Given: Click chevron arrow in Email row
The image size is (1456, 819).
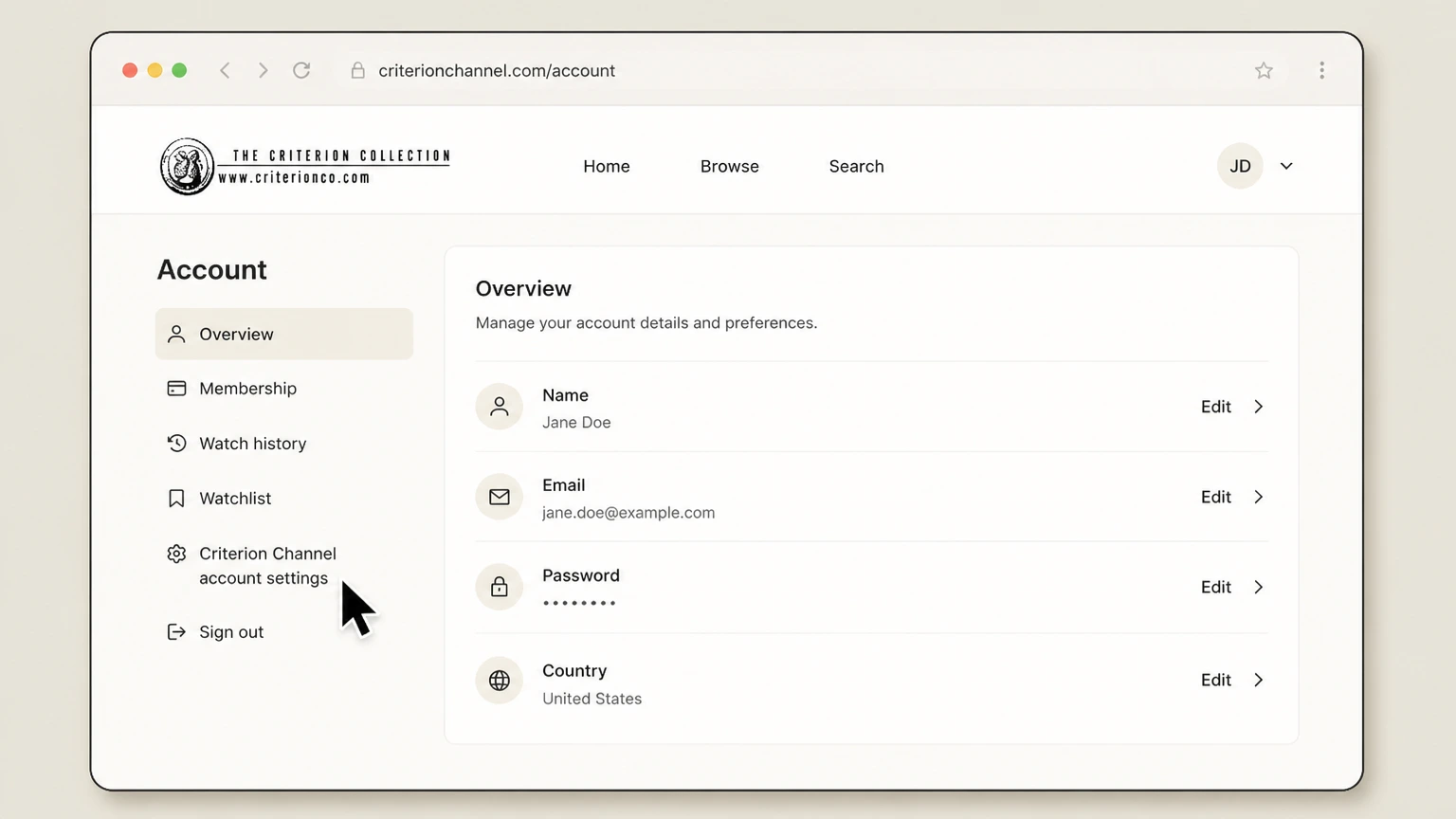Looking at the screenshot, I should coord(1259,497).
